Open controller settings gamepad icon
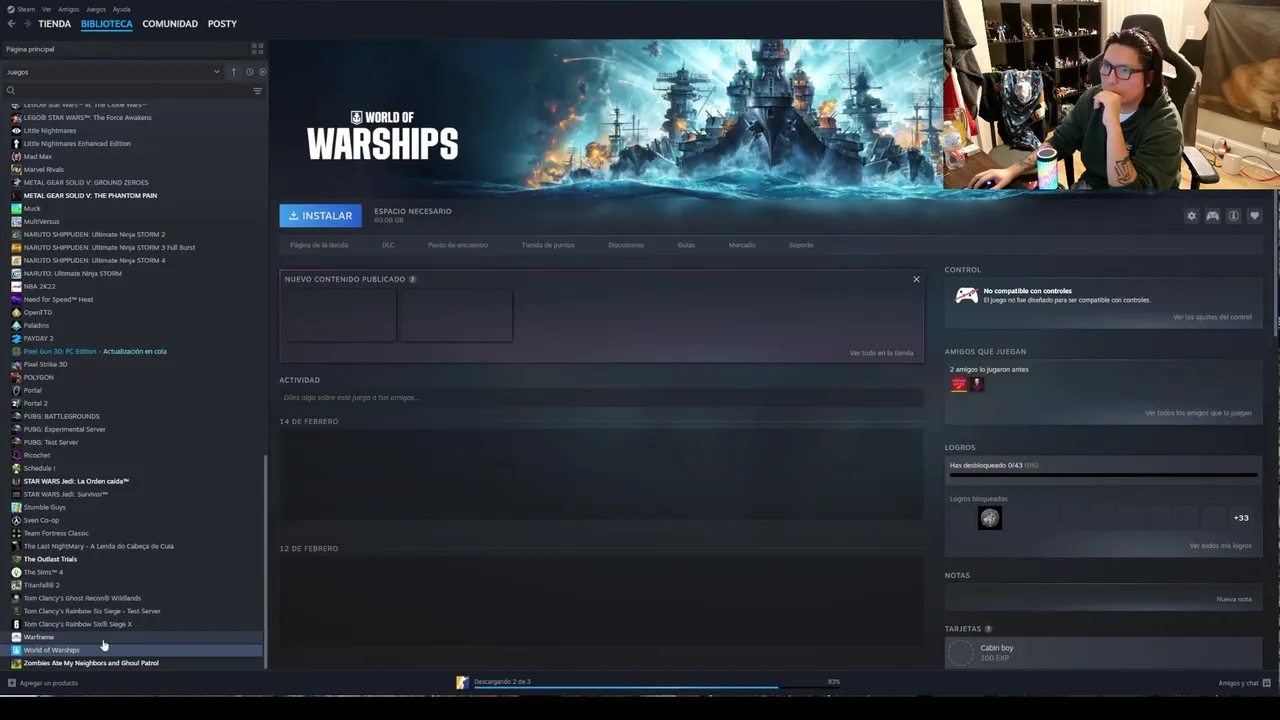The height and width of the screenshot is (720, 1280). coord(1212,216)
